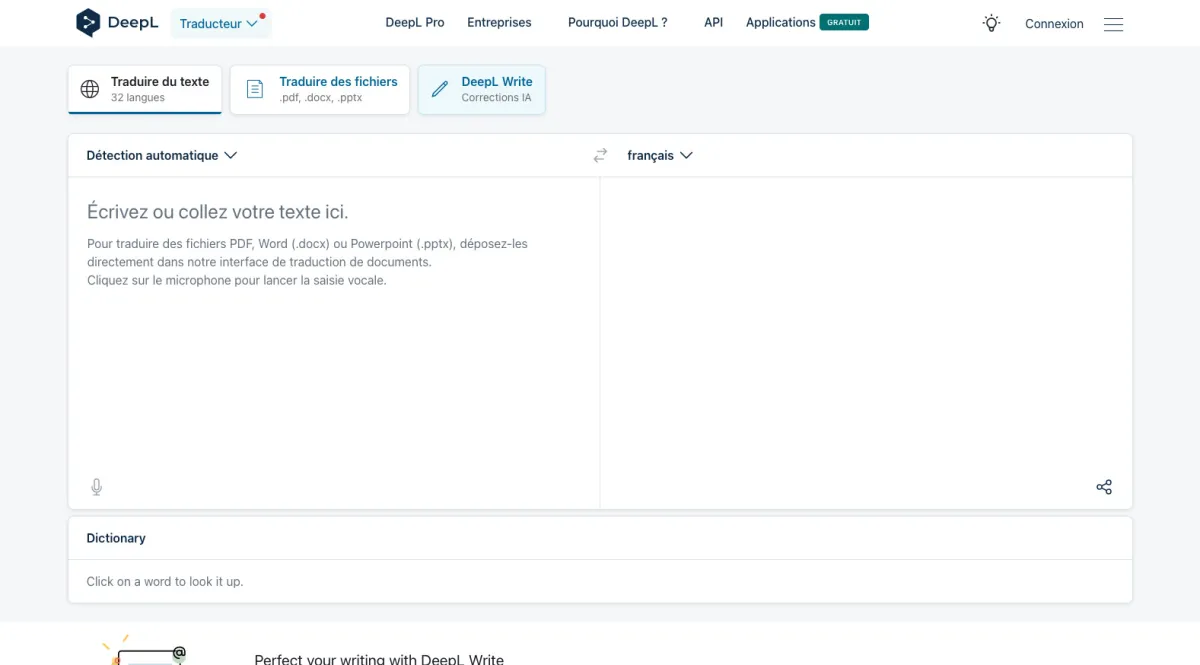The width and height of the screenshot is (1200, 665).
Task: Start voice input with the microphone icon
Action: pos(96,487)
